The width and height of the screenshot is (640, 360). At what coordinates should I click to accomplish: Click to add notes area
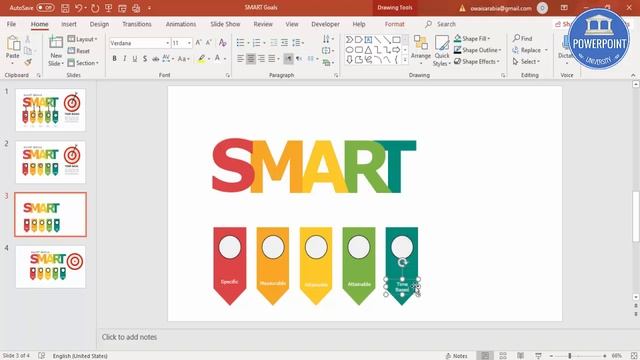(129, 337)
